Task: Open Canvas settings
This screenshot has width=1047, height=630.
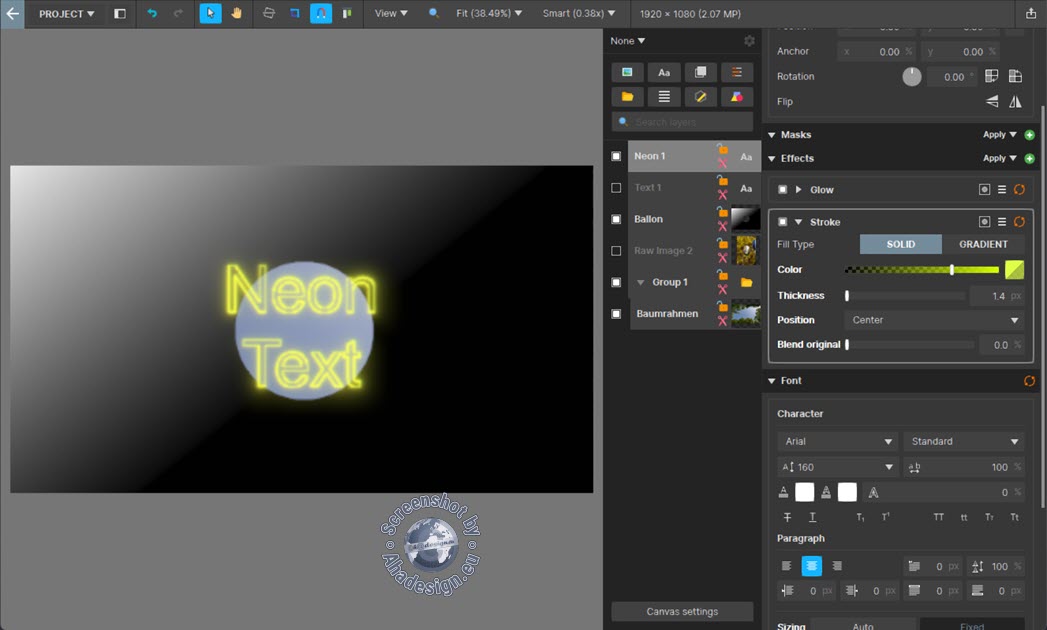Action: 682,611
